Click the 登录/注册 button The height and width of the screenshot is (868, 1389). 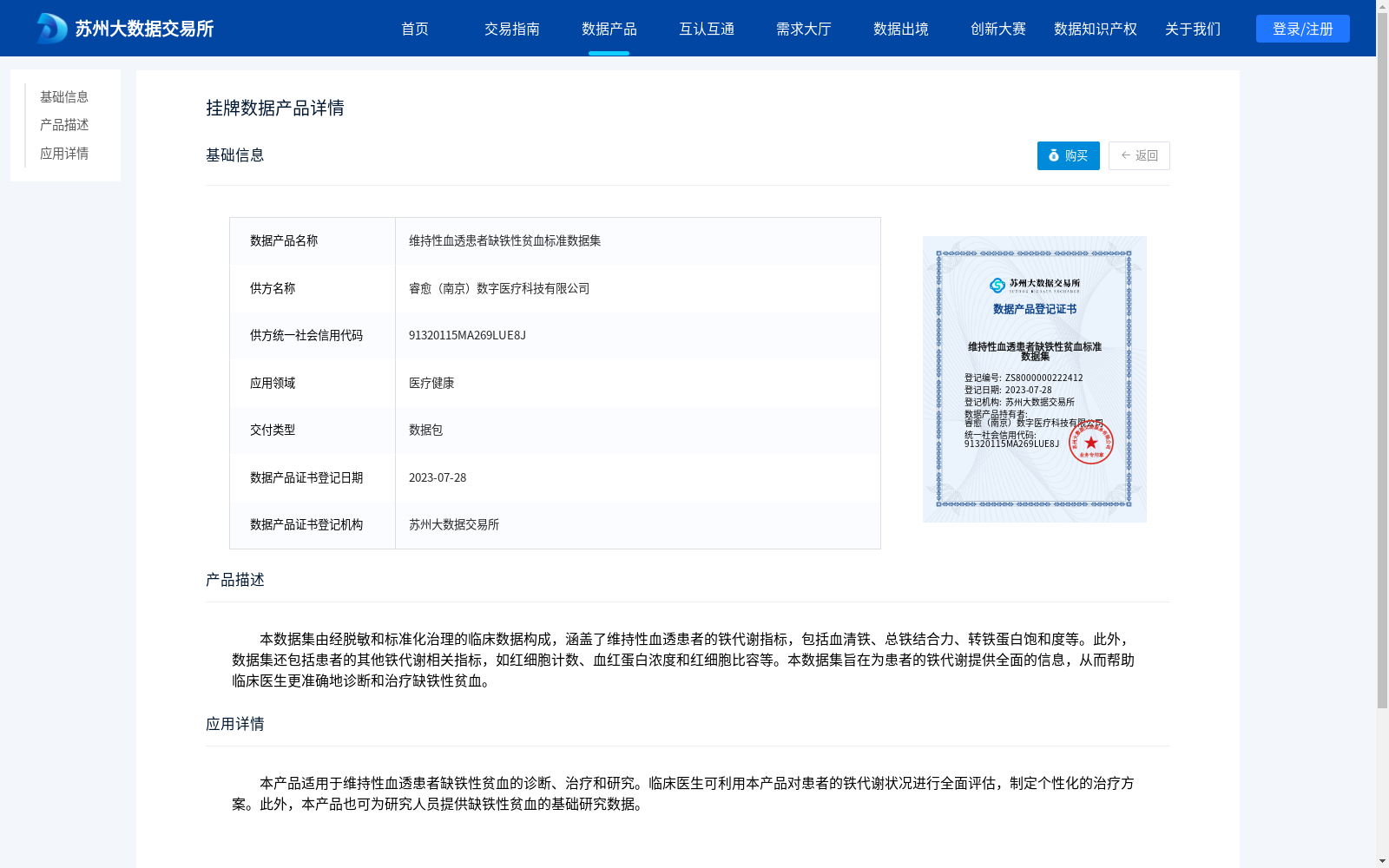[1303, 29]
